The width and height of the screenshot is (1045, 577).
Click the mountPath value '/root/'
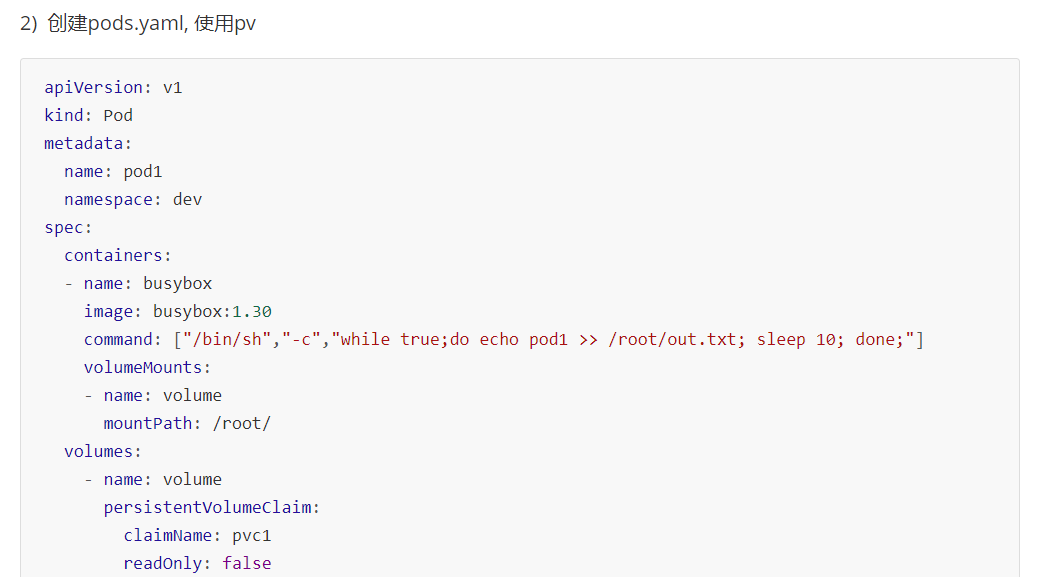(242, 423)
